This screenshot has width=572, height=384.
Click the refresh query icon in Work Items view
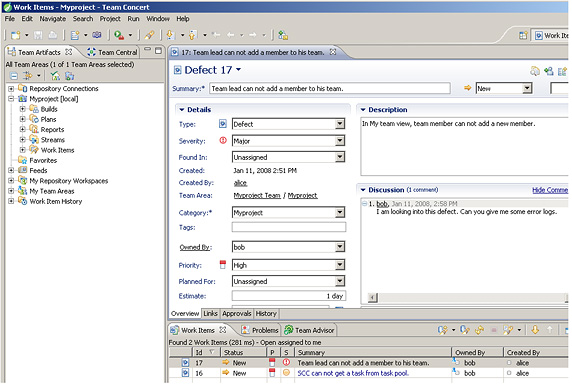point(479,330)
